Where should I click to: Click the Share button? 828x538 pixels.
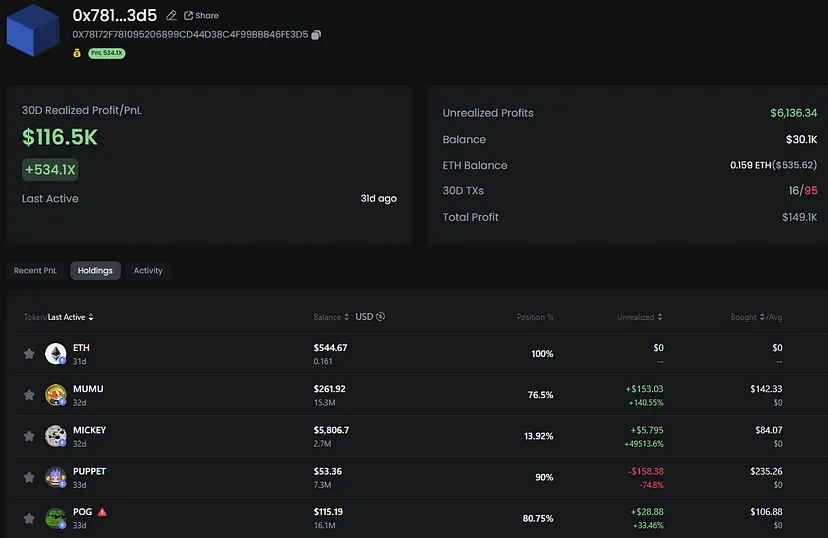201,16
